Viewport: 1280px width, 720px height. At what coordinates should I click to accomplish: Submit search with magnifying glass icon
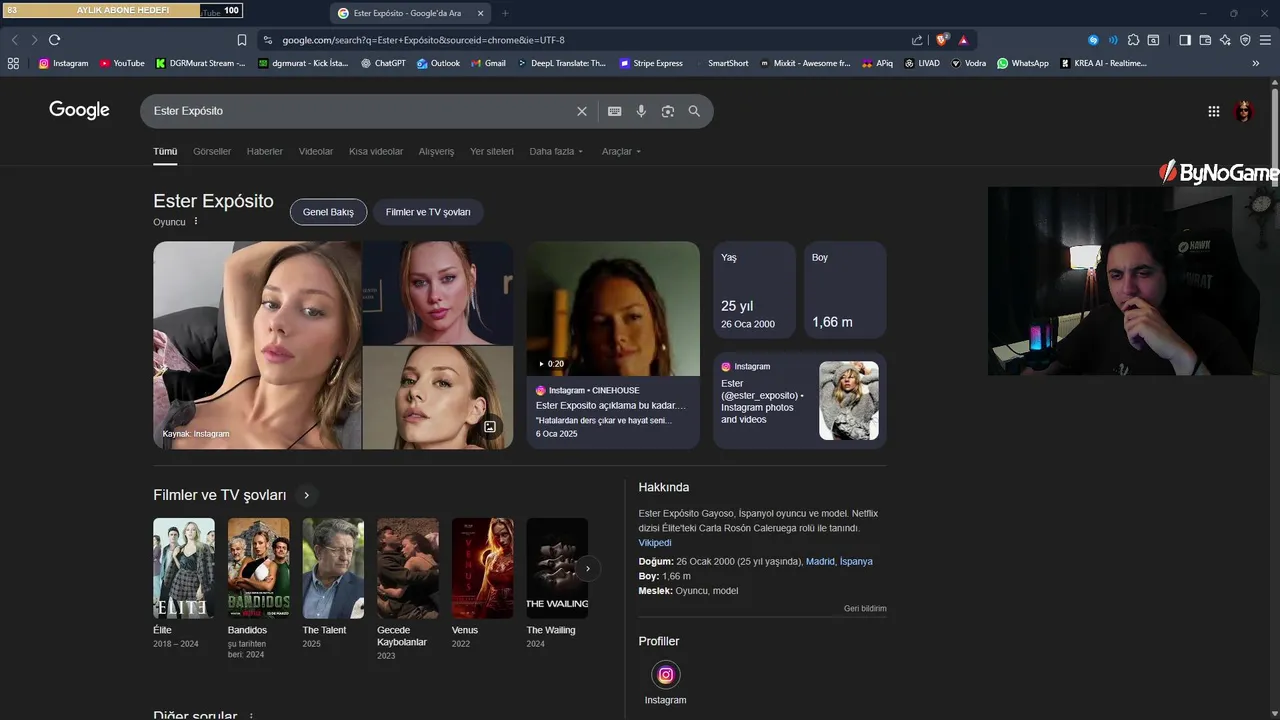tap(694, 111)
